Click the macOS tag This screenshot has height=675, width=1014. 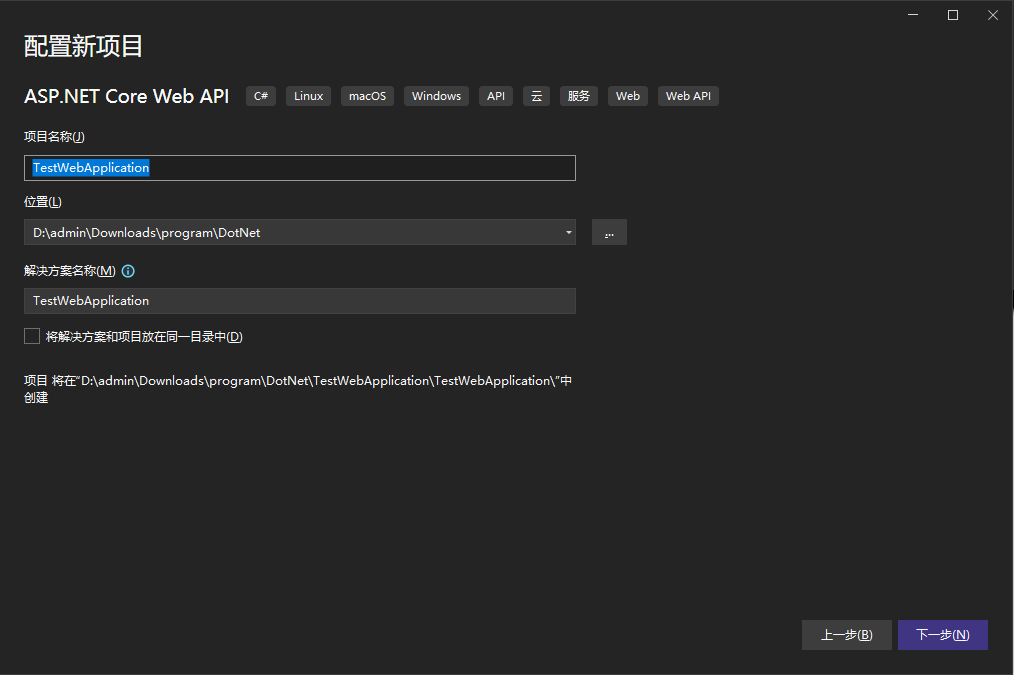[x=367, y=96]
